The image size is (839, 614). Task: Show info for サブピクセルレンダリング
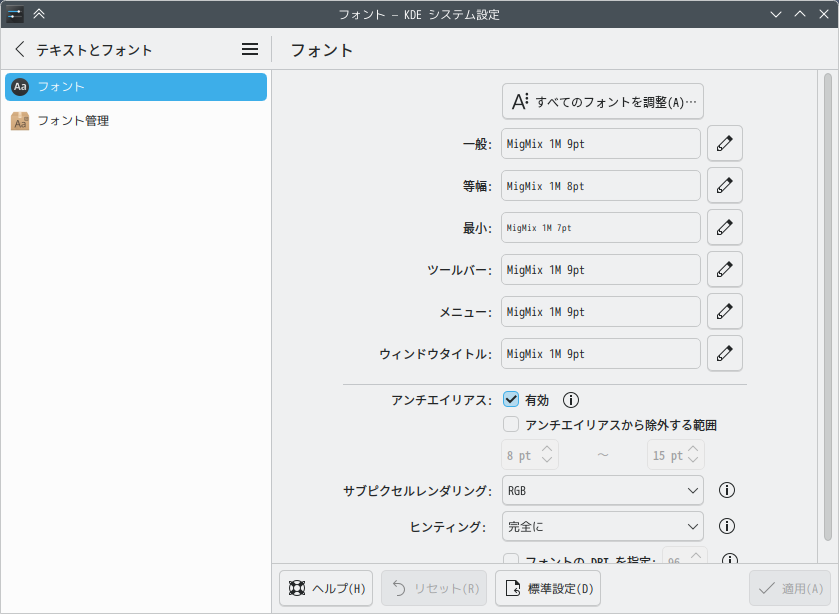[728, 491]
